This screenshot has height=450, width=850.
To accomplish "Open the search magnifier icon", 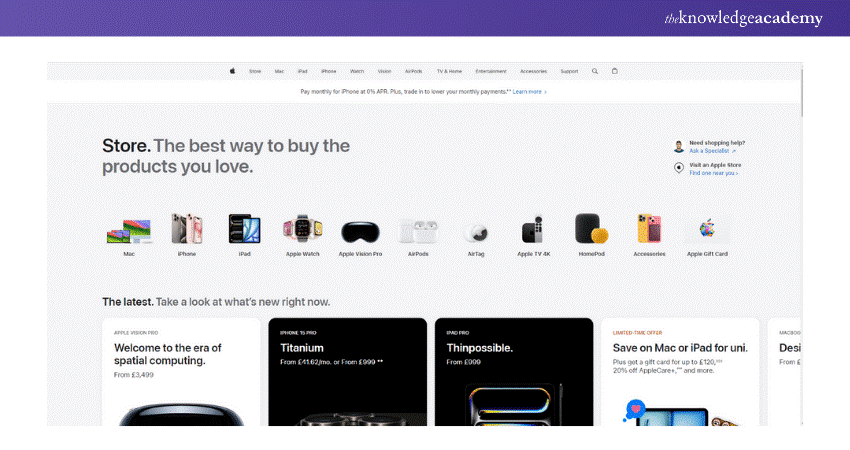I will coord(595,71).
